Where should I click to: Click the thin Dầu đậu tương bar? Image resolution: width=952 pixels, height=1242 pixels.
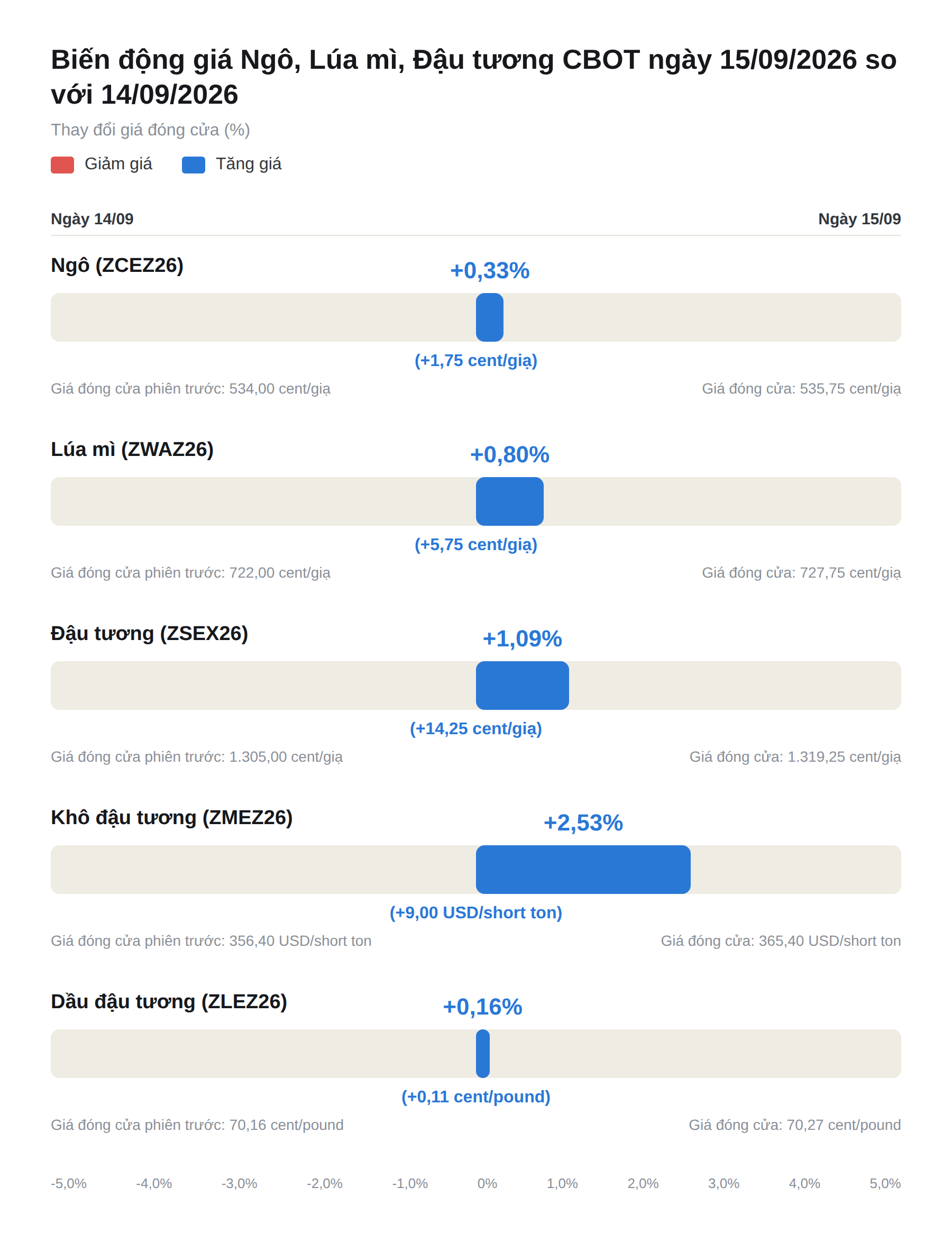tap(483, 1054)
